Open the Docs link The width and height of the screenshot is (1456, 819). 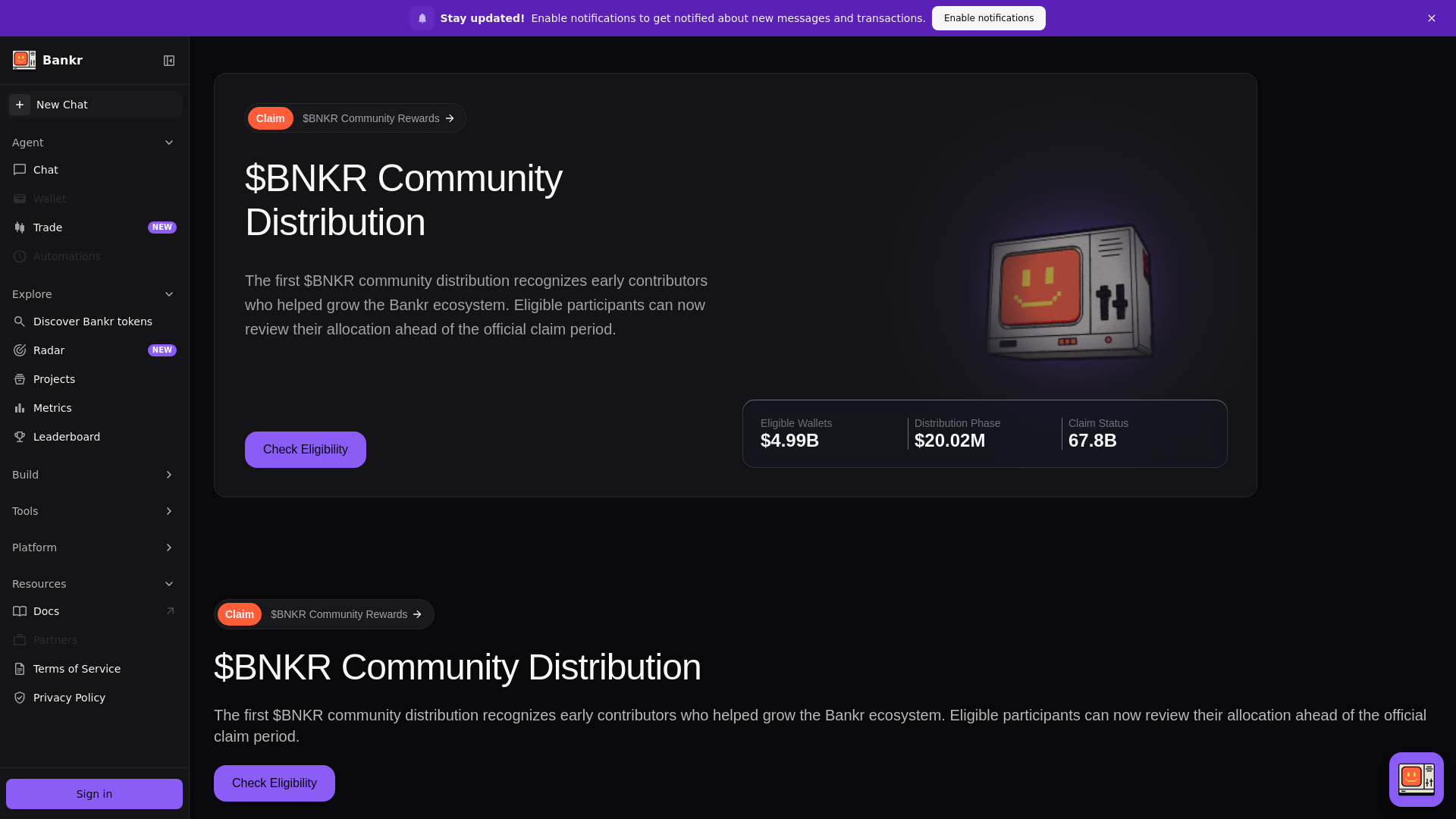click(x=94, y=611)
